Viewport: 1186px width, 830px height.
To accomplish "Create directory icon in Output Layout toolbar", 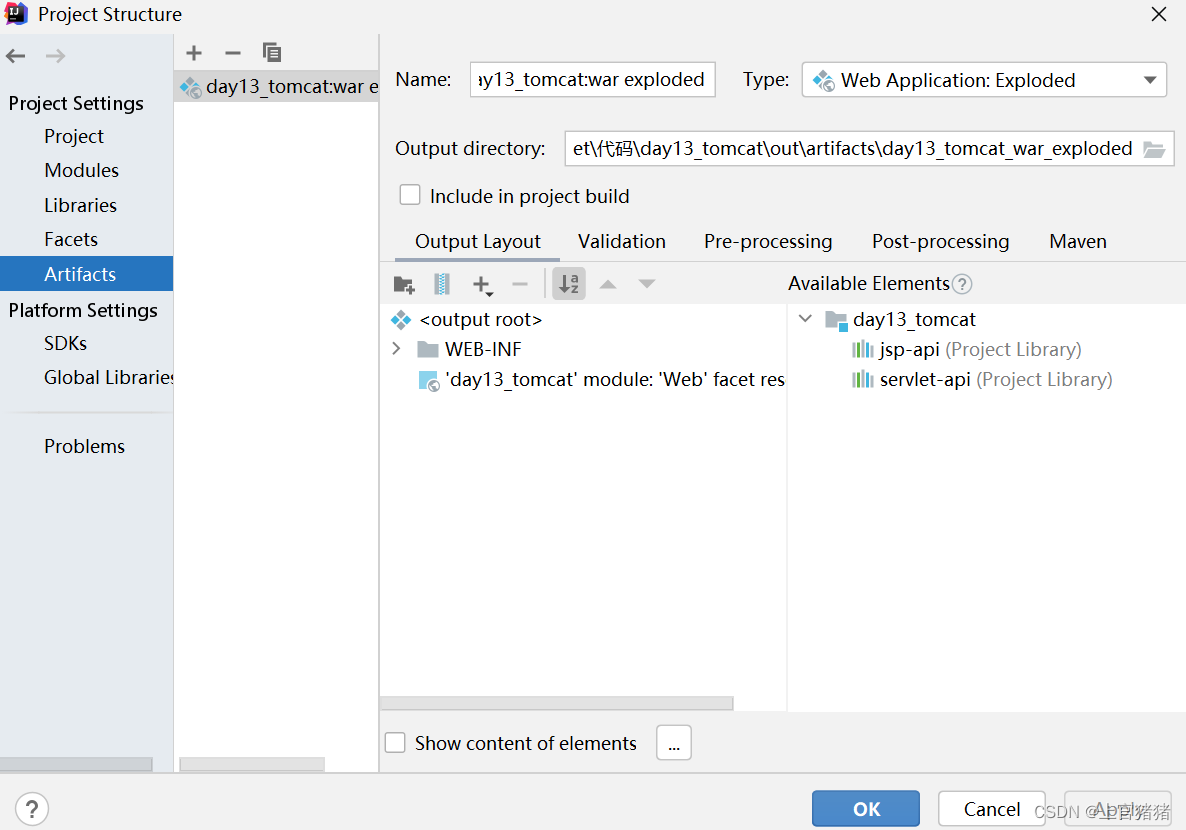I will coord(404,284).
